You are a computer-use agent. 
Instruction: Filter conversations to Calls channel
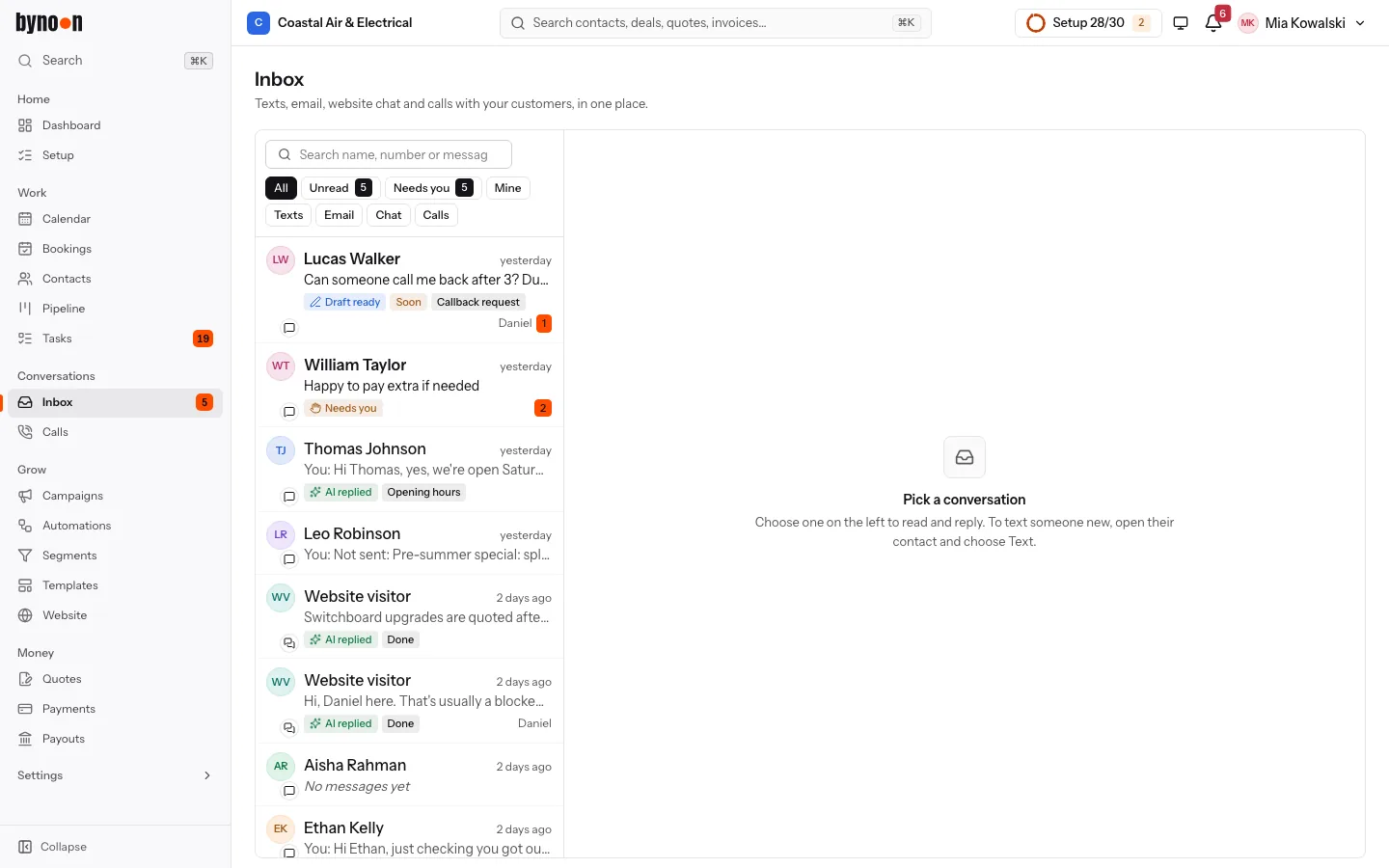436,215
